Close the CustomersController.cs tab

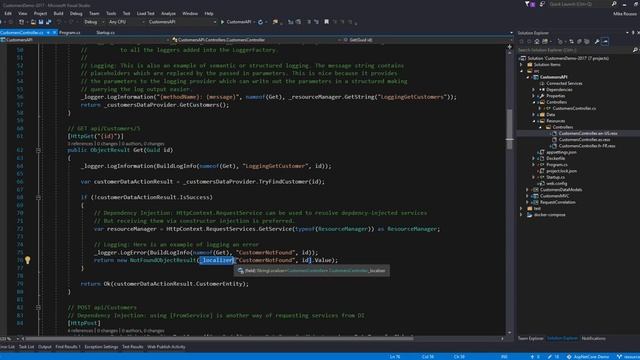point(54,32)
